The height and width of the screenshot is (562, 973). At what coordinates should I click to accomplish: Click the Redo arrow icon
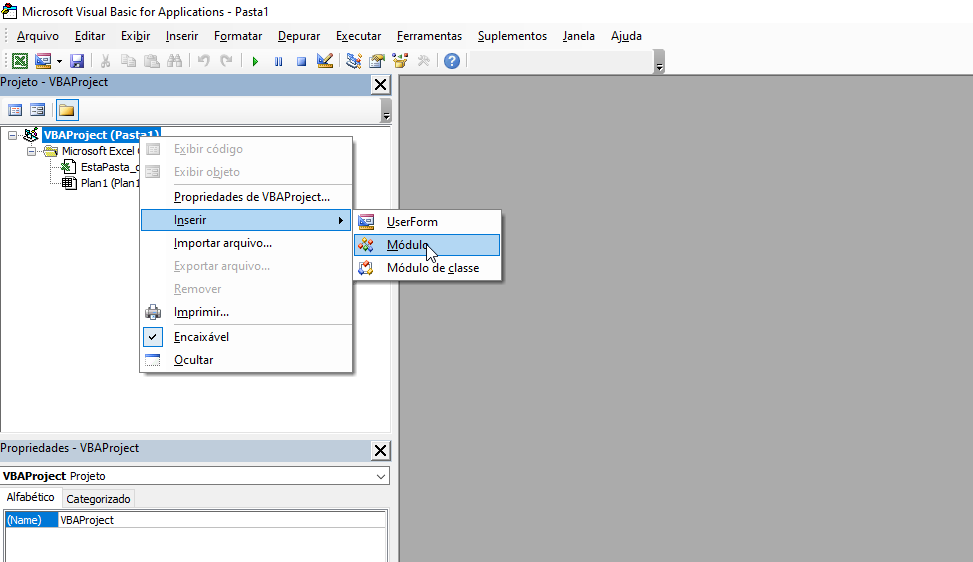tap(226, 61)
